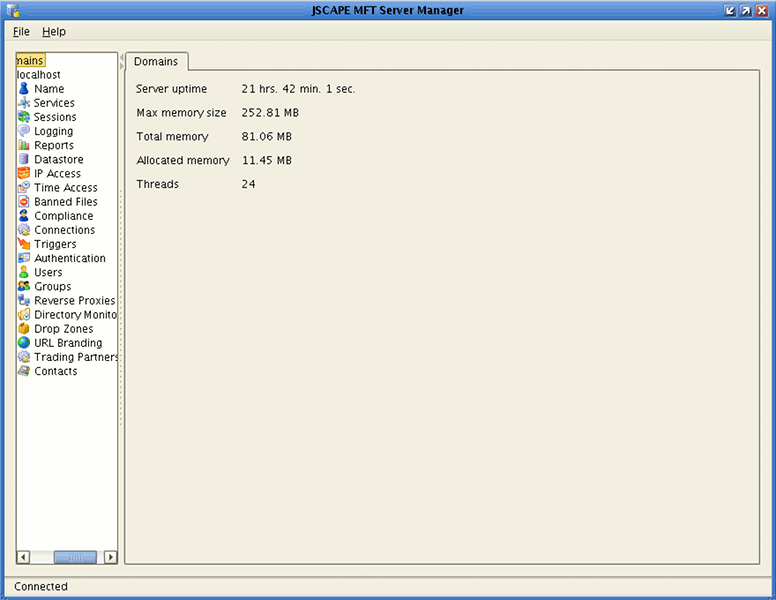Click the Authentication card icon
776x600 pixels.
(x=24, y=258)
